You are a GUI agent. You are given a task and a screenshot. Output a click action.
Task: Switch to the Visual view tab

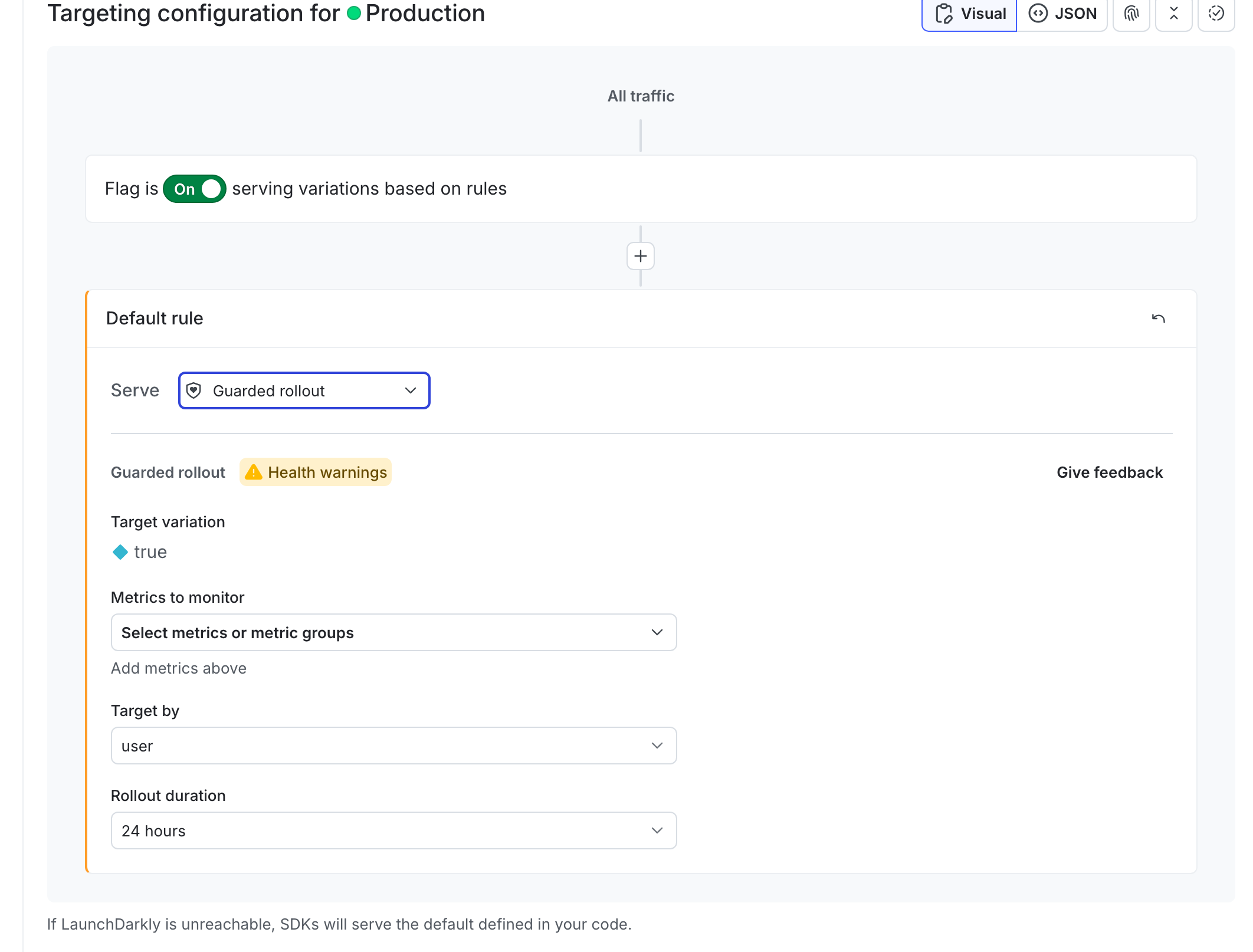(969, 14)
